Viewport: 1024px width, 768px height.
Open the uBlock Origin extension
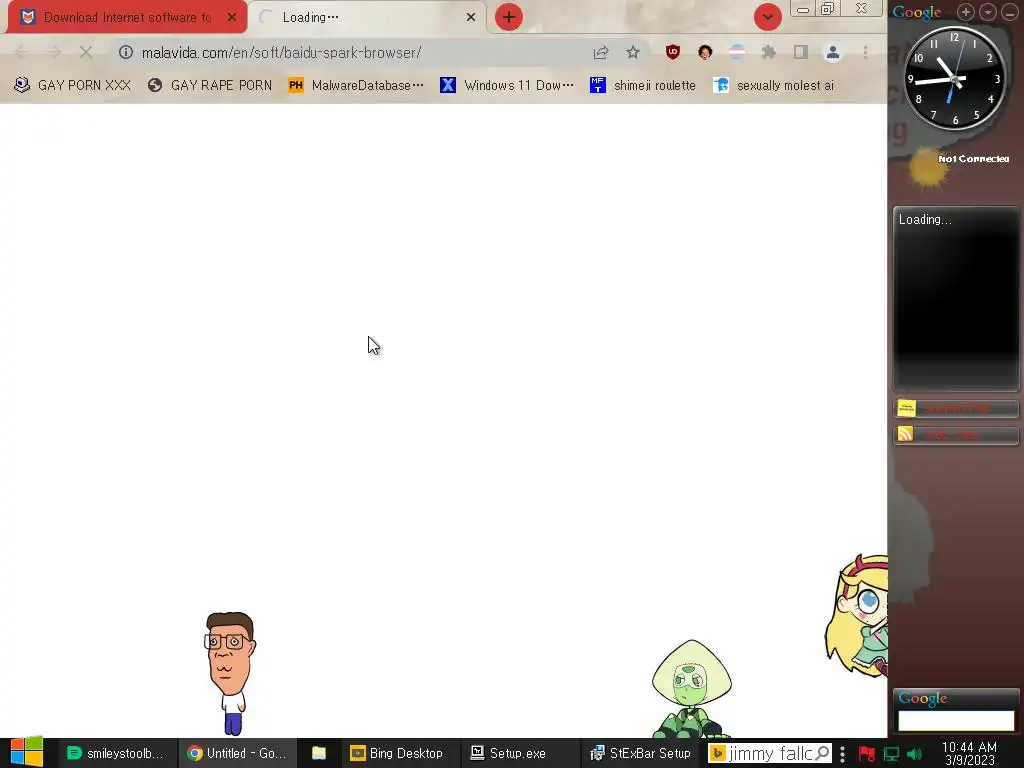click(x=673, y=52)
